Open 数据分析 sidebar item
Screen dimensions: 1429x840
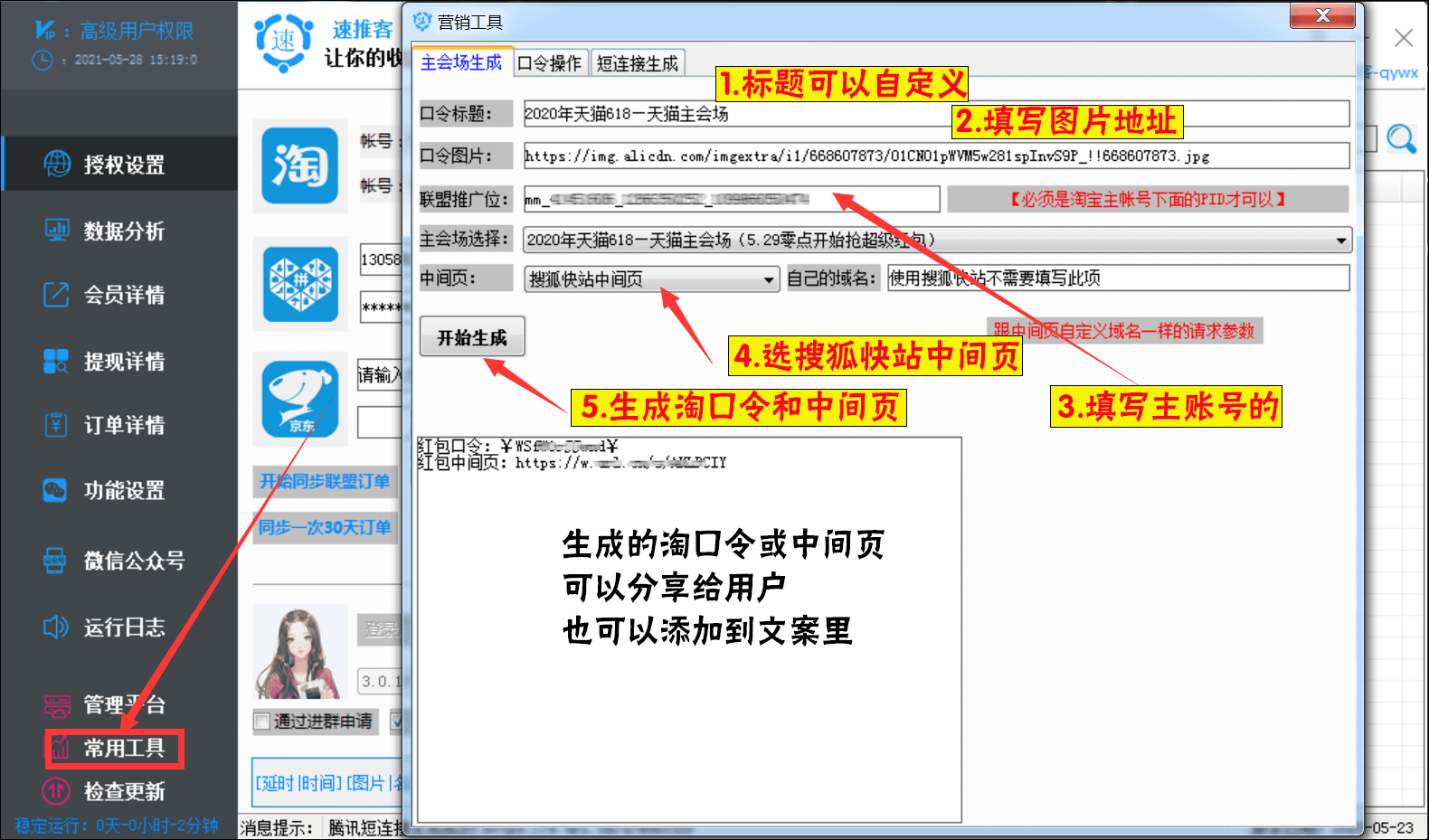pos(105,231)
